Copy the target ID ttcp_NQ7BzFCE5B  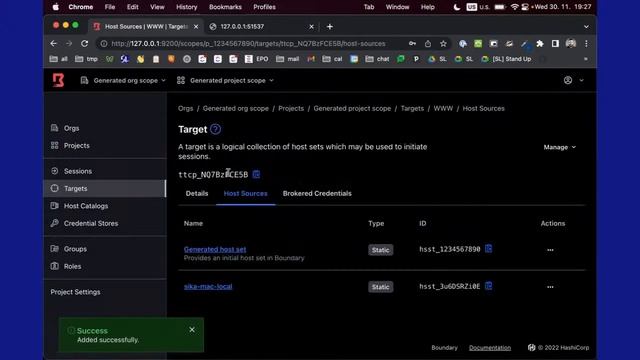[x=256, y=174]
